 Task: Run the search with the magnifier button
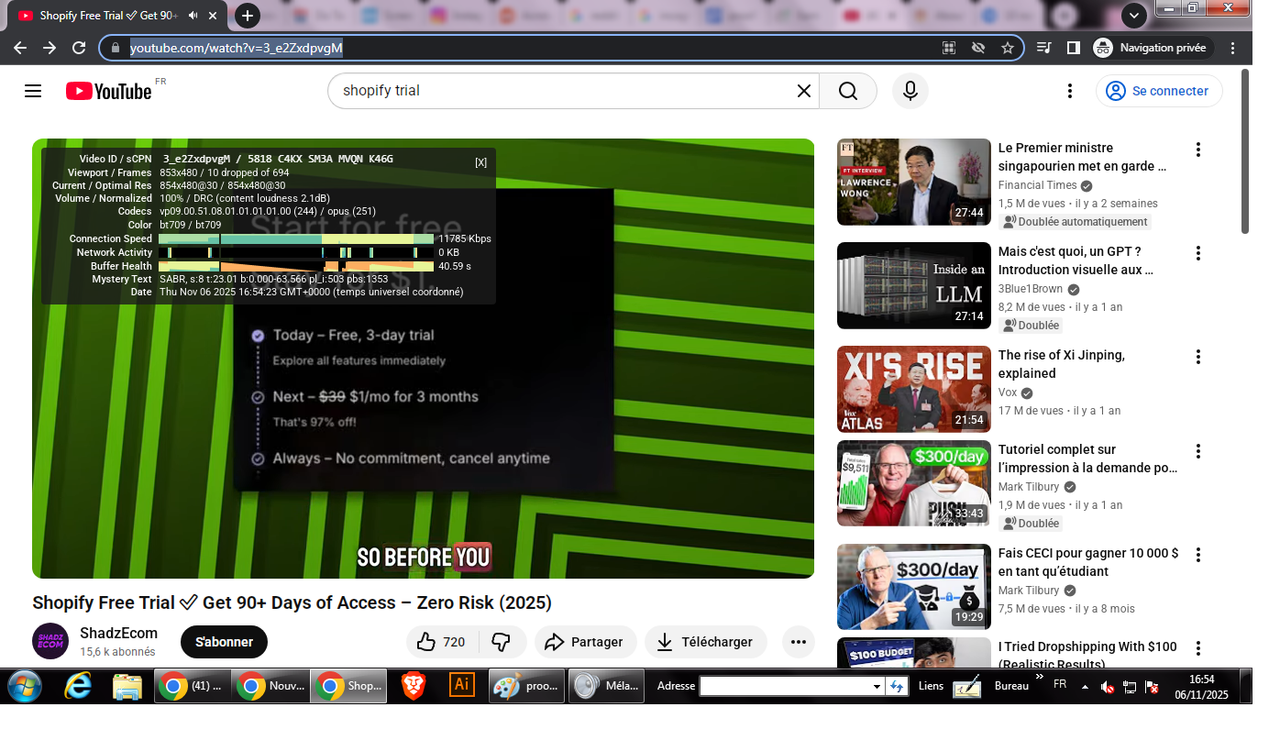tap(848, 91)
